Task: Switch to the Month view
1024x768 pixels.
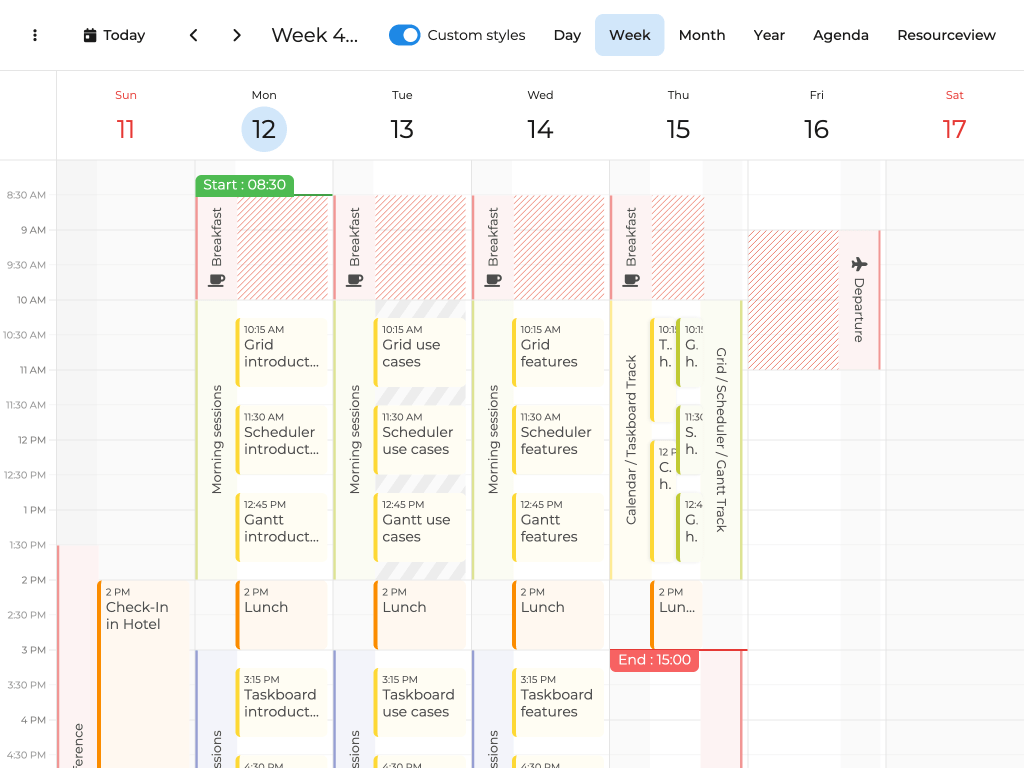Action: click(701, 35)
